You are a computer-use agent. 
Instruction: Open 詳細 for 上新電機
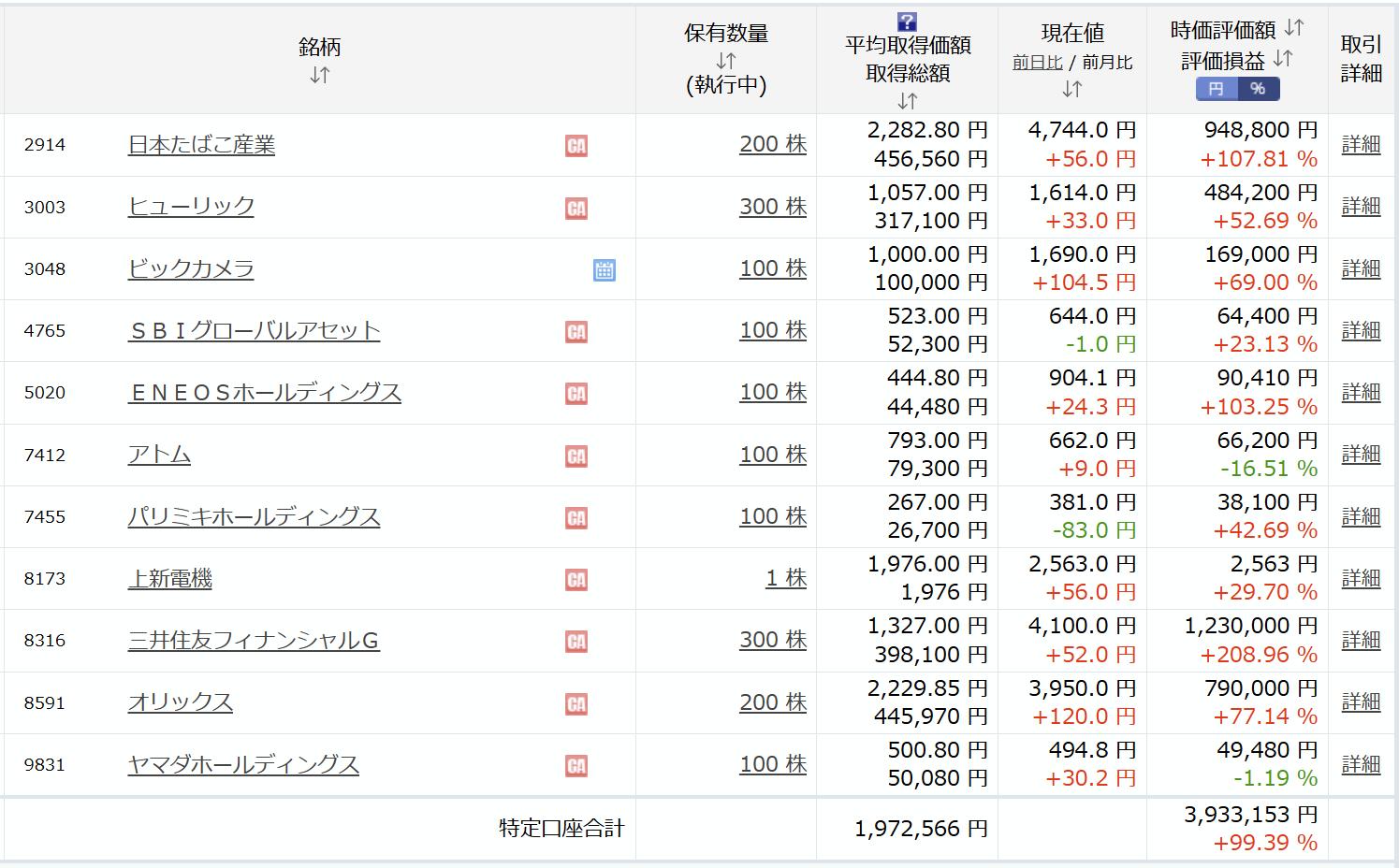[x=1361, y=579]
